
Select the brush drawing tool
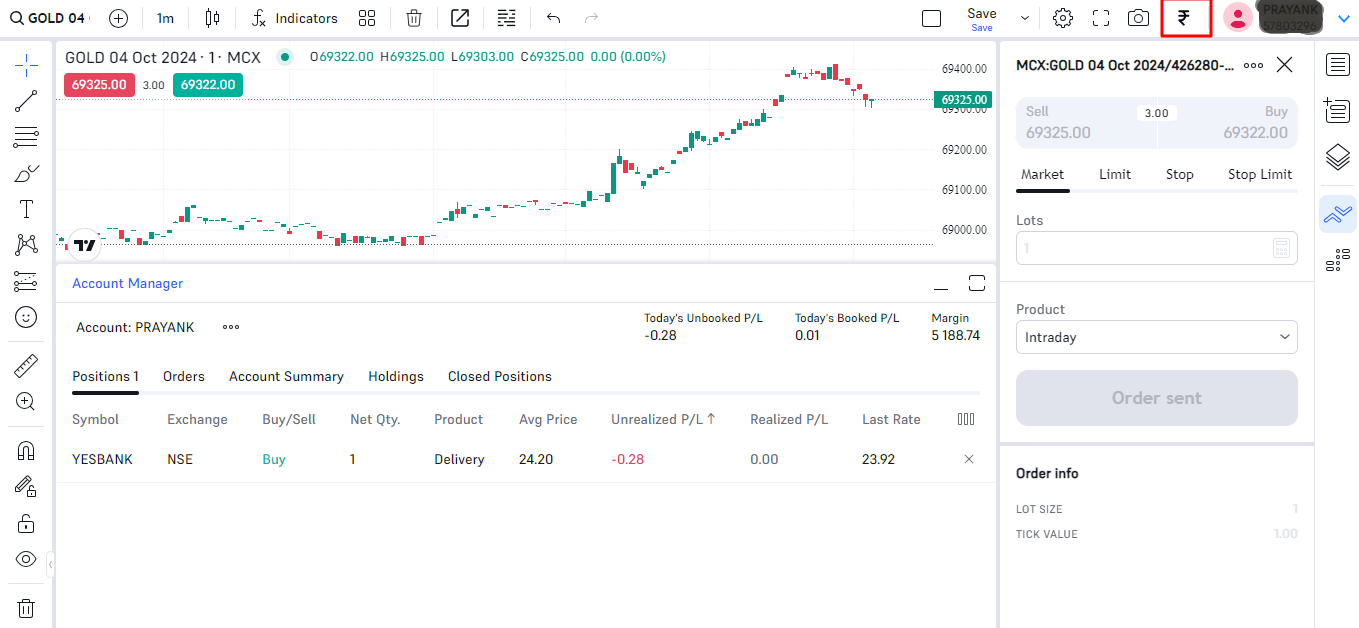pyautogui.click(x=26, y=173)
